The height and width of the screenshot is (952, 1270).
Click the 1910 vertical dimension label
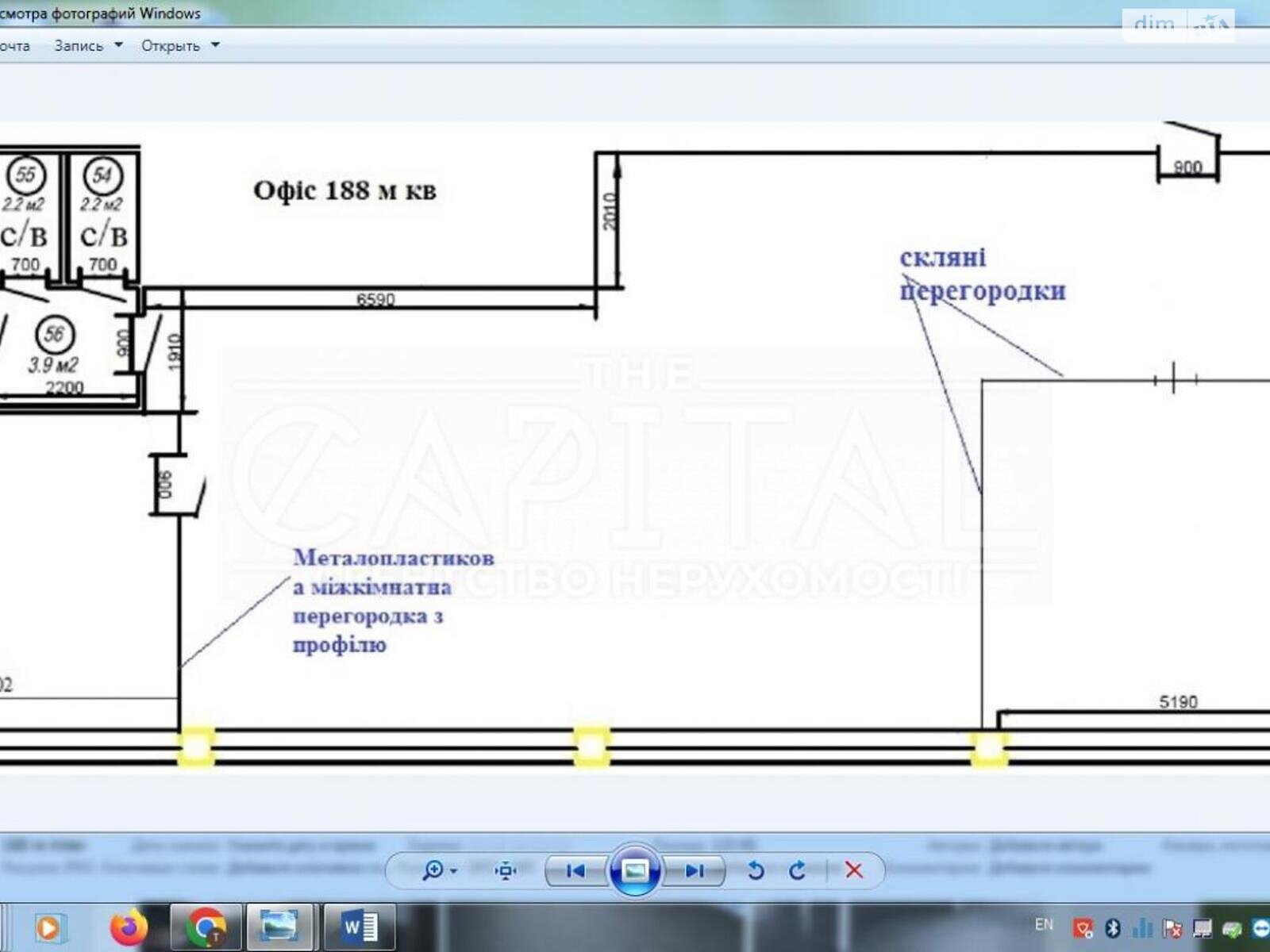tap(175, 351)
